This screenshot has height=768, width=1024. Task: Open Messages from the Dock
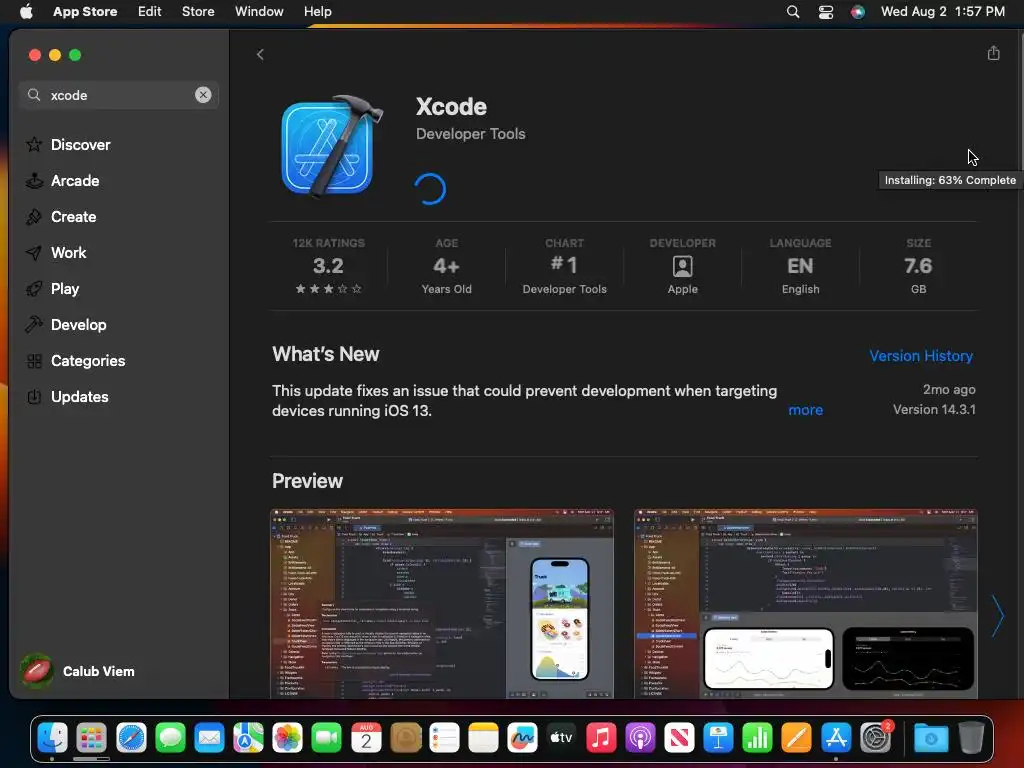(x=170, y=738)
